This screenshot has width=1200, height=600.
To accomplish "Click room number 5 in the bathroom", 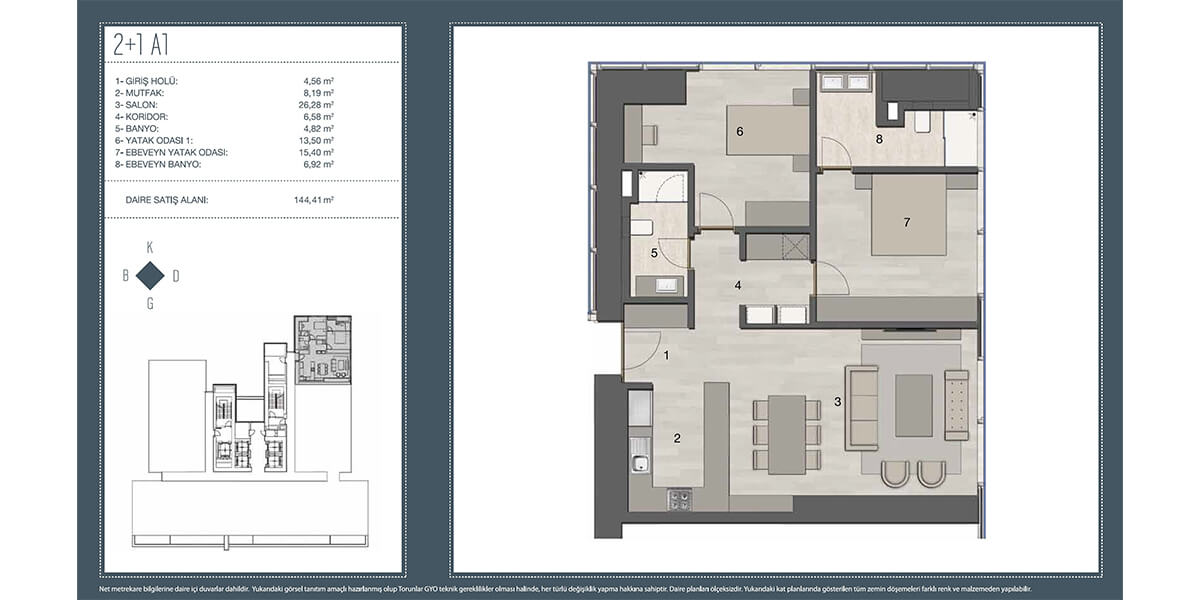I will pyautogui.click(x=654, y=253).
